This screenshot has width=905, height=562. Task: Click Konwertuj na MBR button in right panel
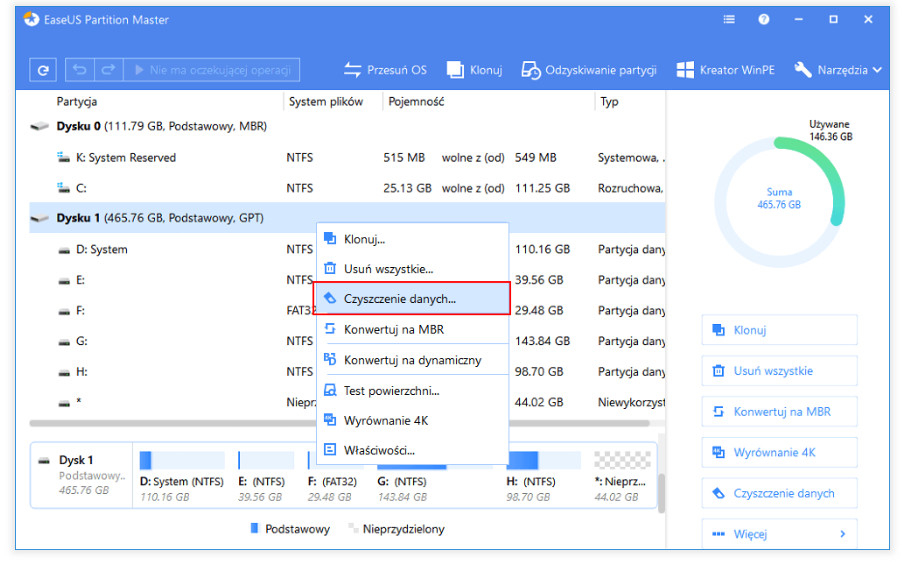[779, 412]
